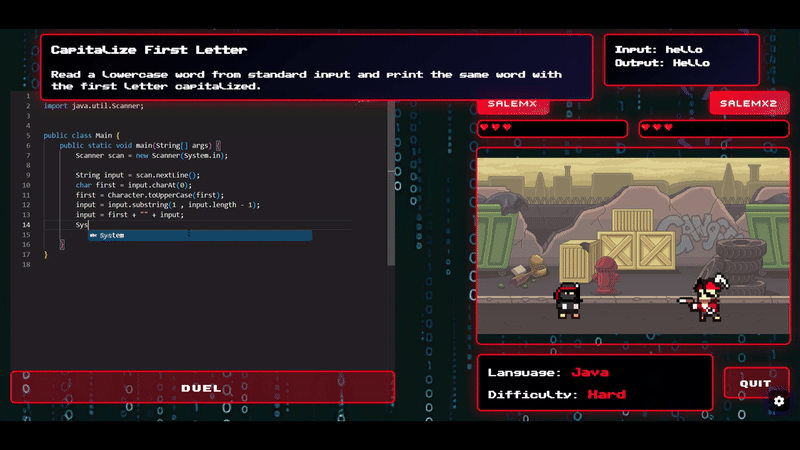
Task: Click the 'Java' language value
Action: (x=590, y=372)
